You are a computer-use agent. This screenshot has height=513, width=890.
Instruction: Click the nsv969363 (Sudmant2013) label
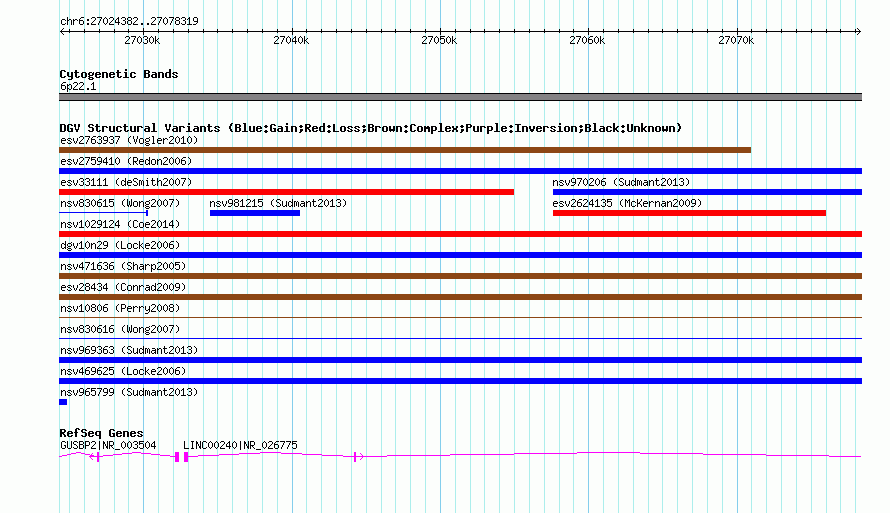129,350
